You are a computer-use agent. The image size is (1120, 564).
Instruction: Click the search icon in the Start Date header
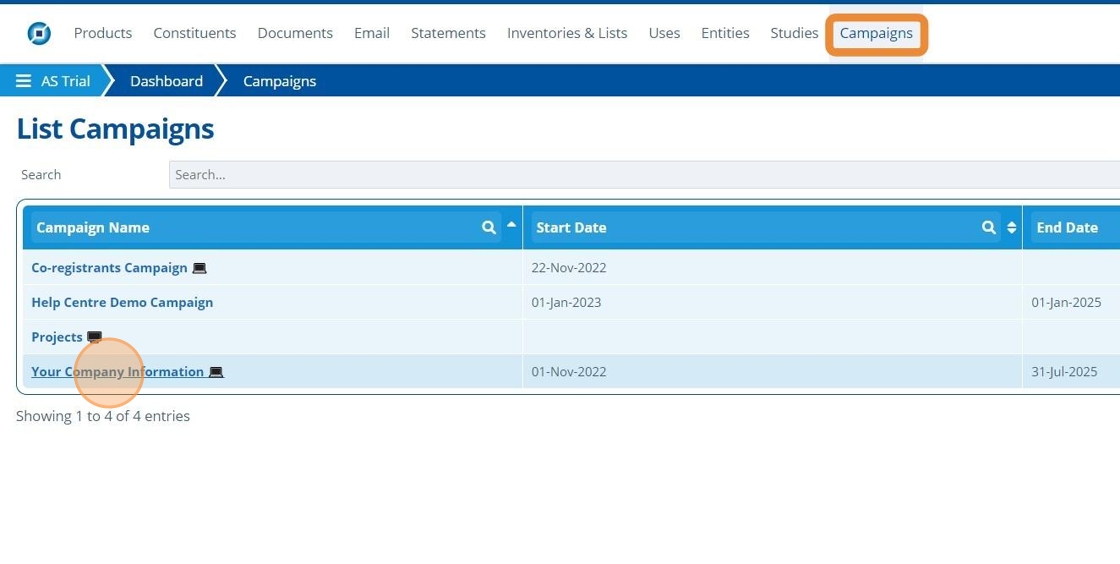point(989,228)
